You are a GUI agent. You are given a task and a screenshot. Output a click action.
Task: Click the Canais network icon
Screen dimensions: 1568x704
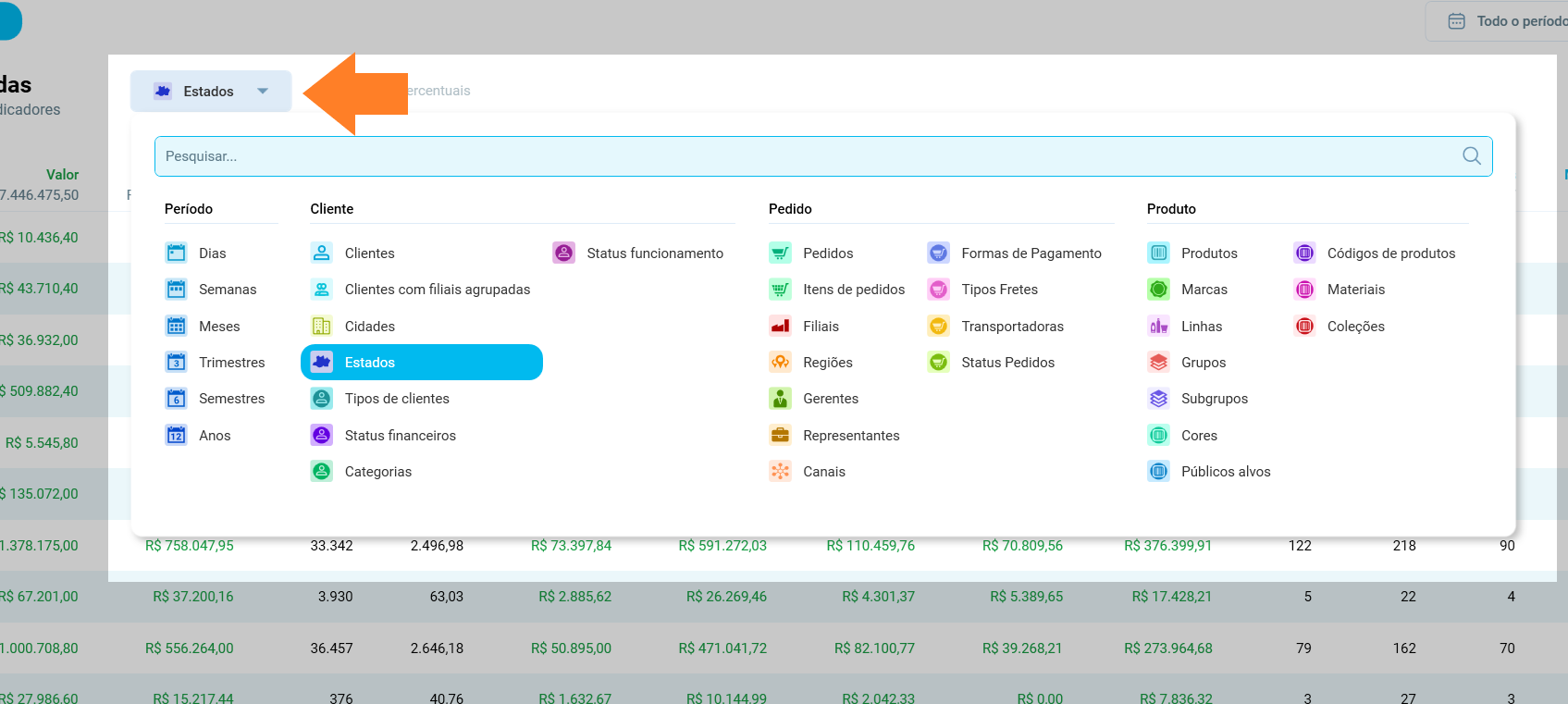click(x=780, y=471)
